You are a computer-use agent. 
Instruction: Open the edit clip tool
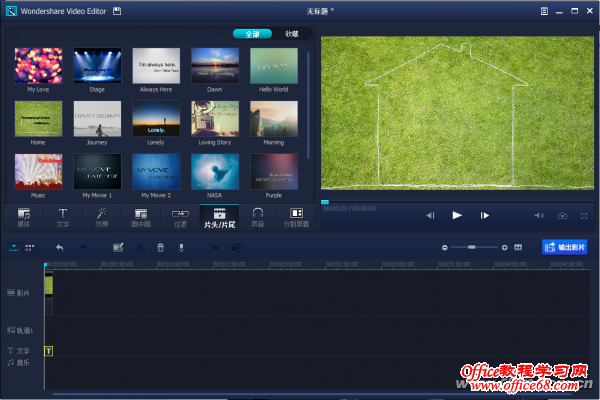[118, 248]
